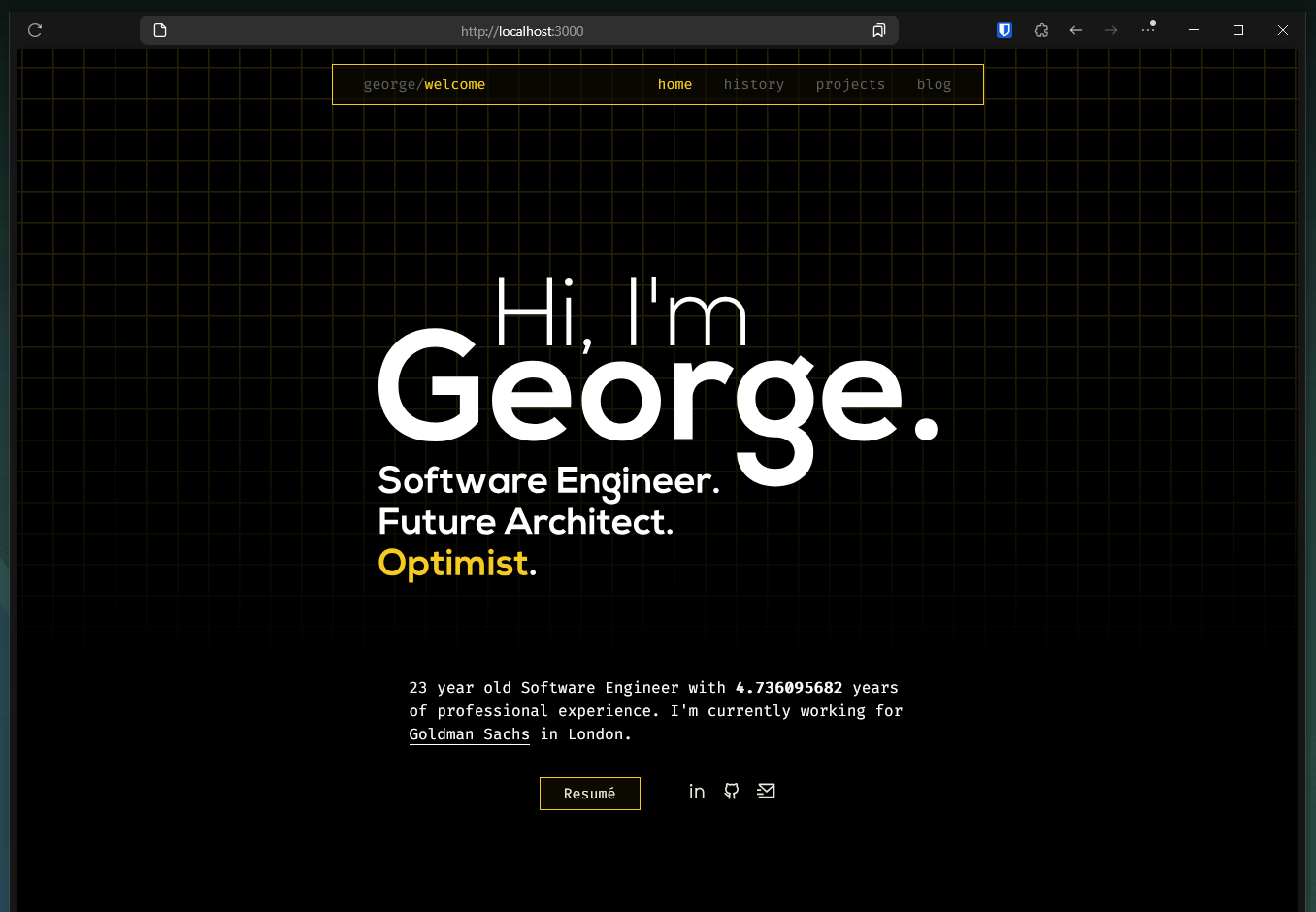Go to the projects page
Screen dimensions: 1316x912
tap(849, 84)
